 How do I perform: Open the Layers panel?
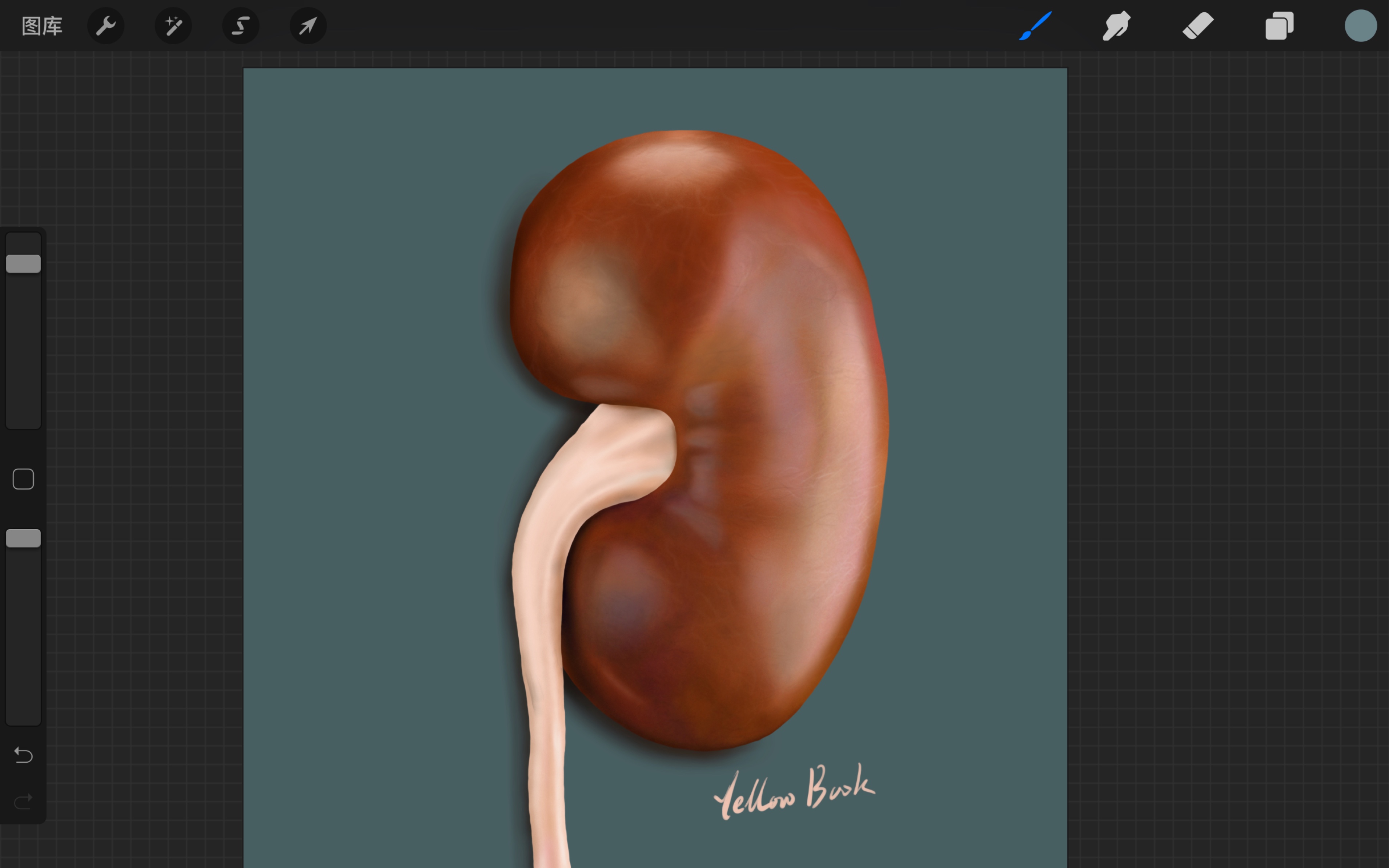[x=1279, y=26]
